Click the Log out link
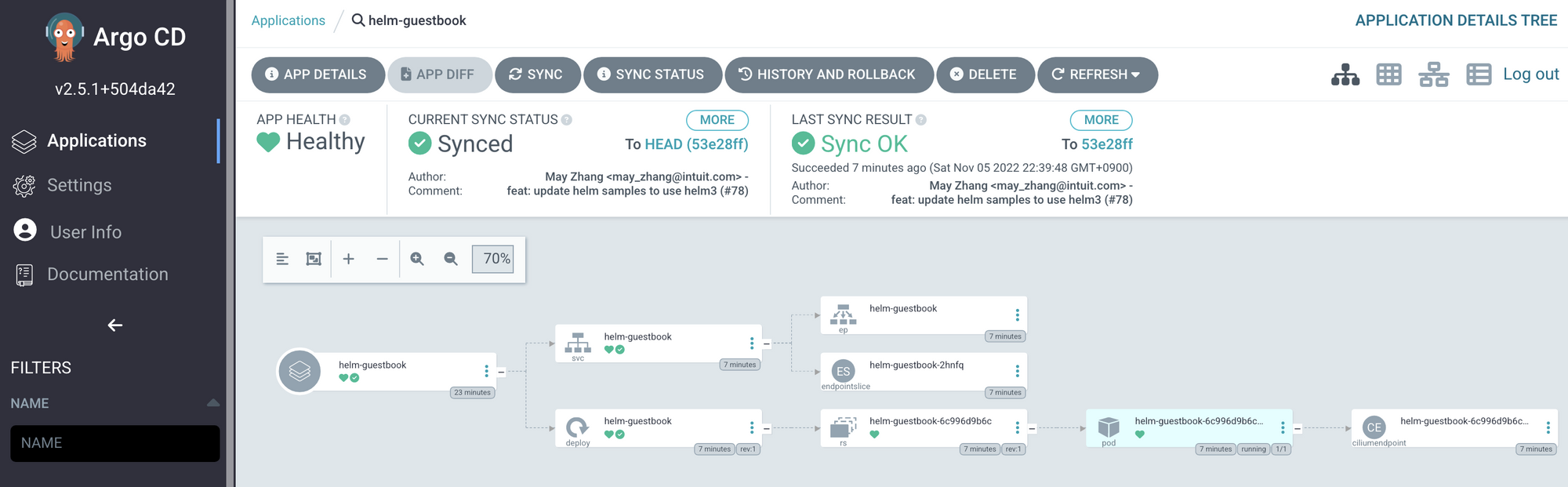1568x487 pixels. point(1530,74)
